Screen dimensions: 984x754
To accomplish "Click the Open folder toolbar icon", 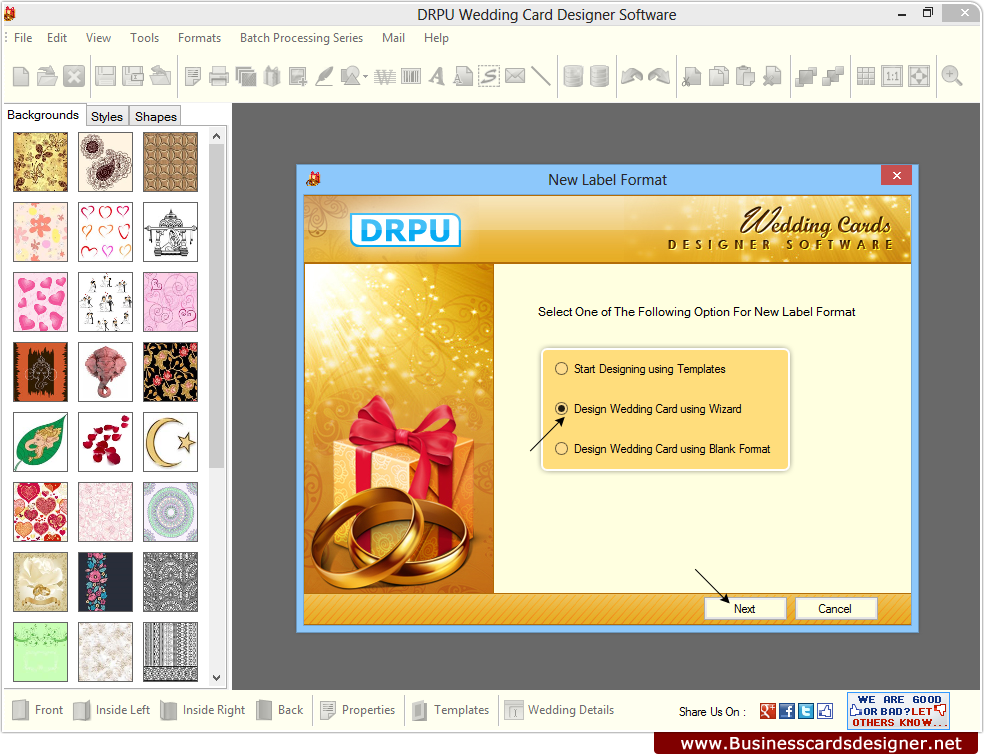I will tap(47, 77).
